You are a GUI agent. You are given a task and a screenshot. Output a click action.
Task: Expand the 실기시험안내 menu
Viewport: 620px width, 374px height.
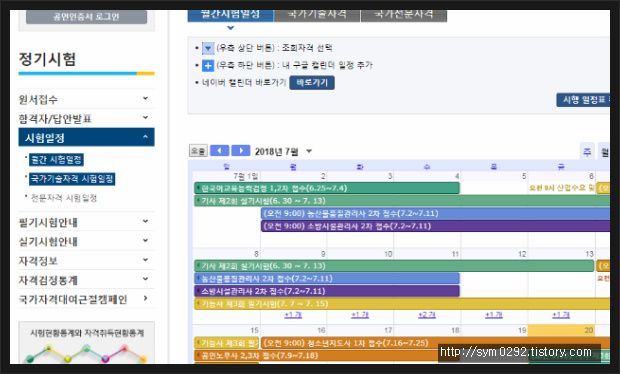(86, 241)
